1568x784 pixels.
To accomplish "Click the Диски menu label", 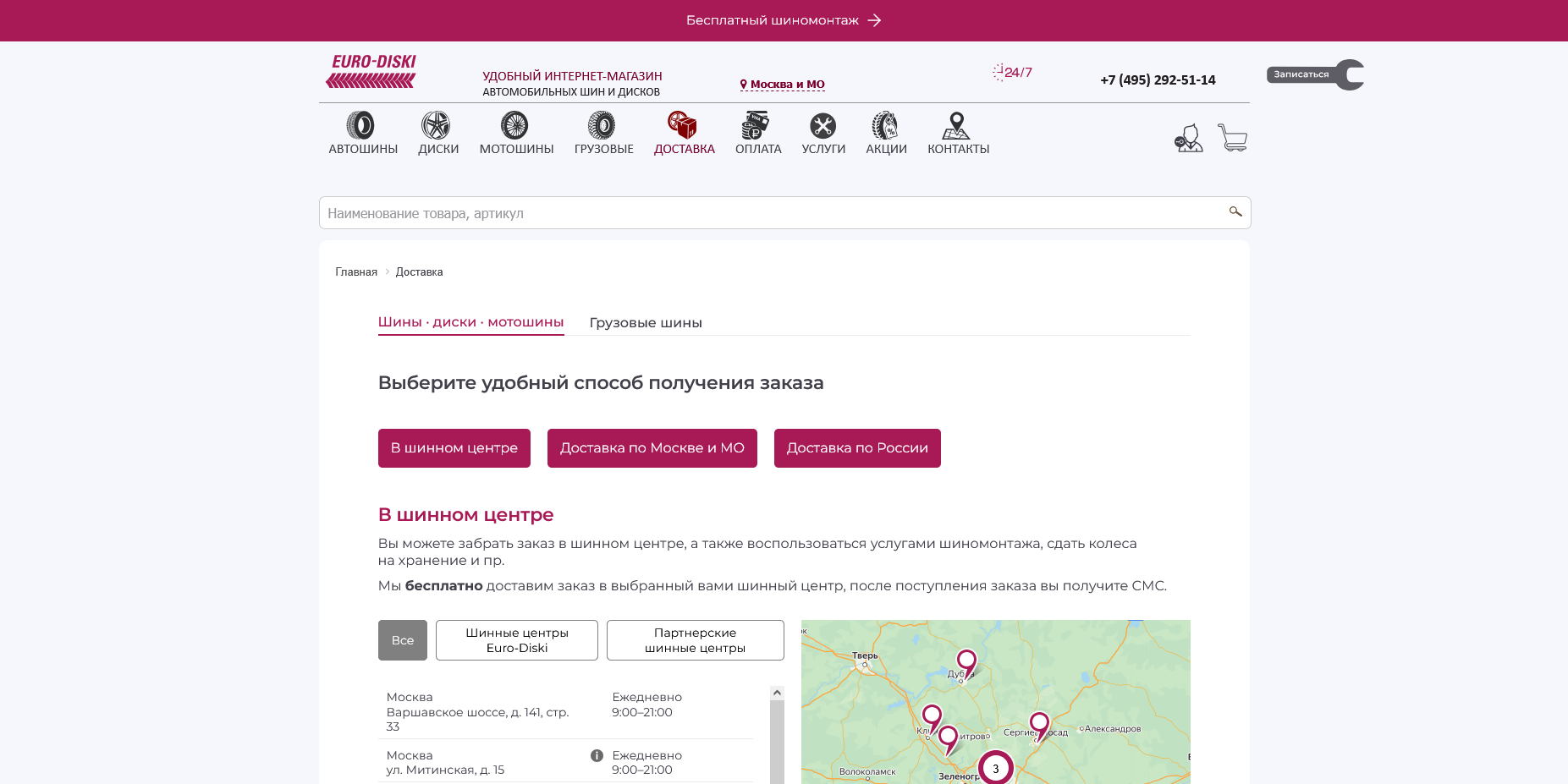I will tap(438, 150).
